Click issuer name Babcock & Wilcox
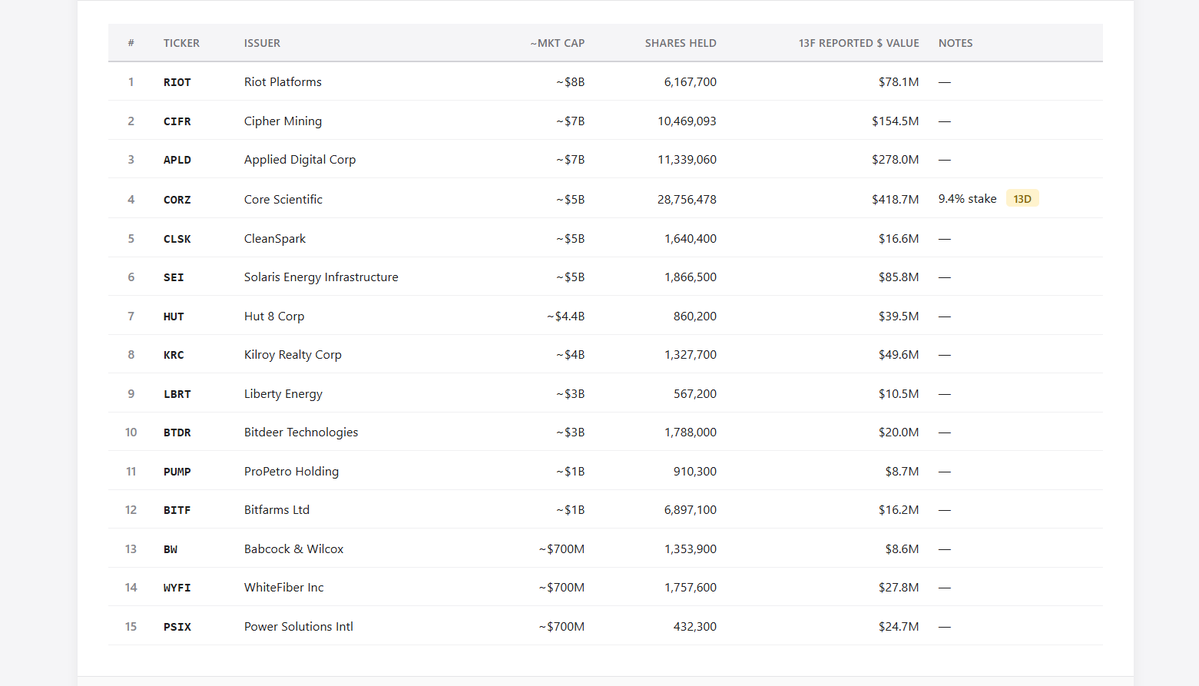Image resolution: width=1199 pixels, height=686 pixels. tap(294, 549)
